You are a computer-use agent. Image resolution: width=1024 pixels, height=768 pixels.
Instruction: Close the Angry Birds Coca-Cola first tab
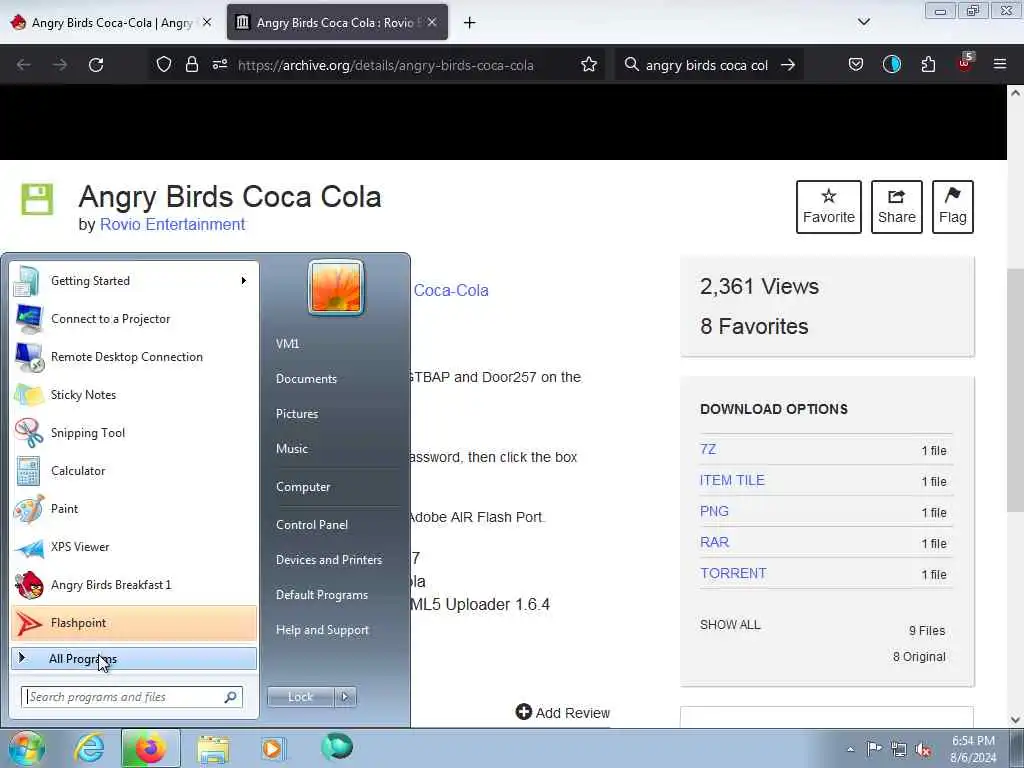(206, 22)
